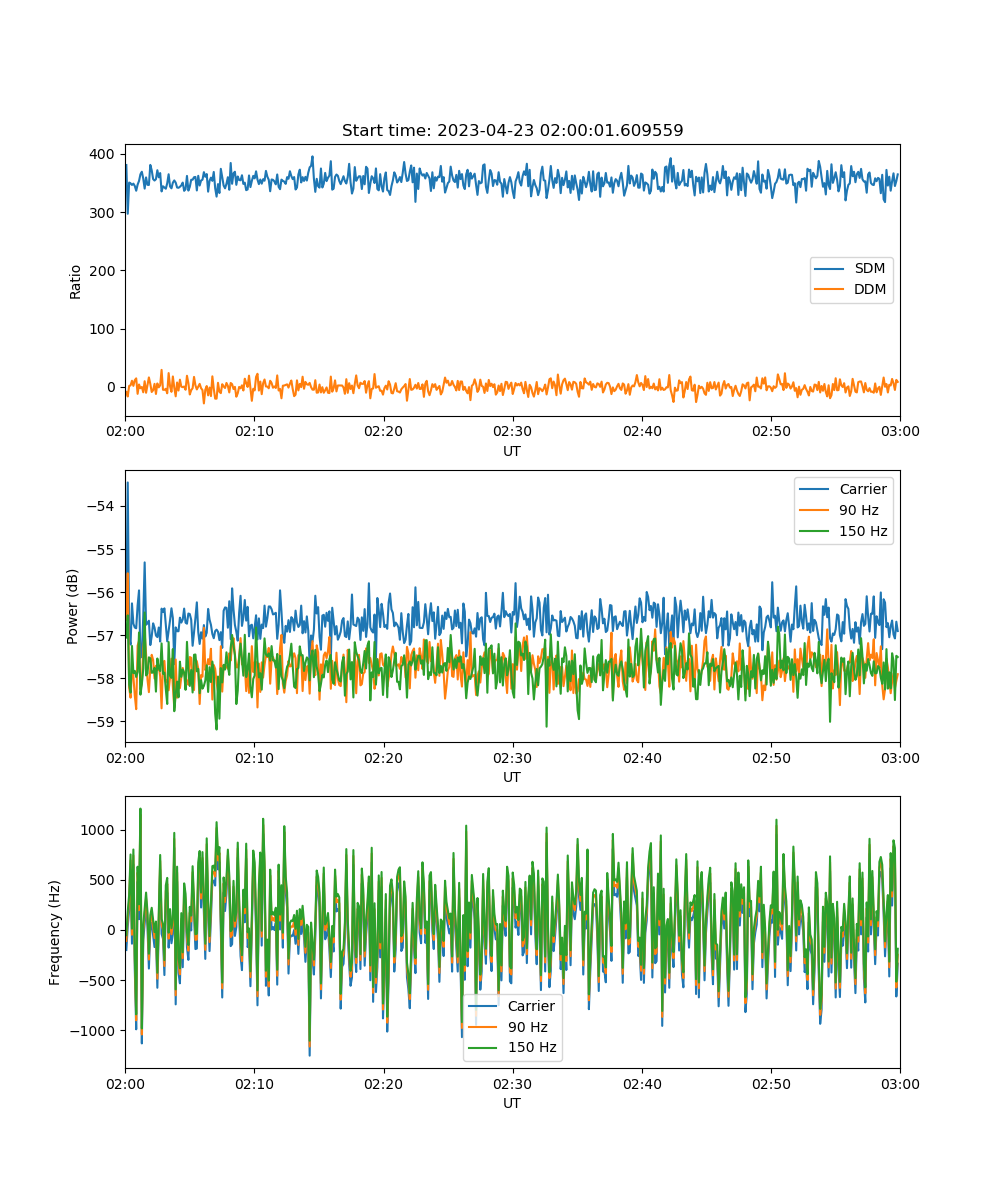
Task: Select the SDM legend label
Action: point(870,269)
